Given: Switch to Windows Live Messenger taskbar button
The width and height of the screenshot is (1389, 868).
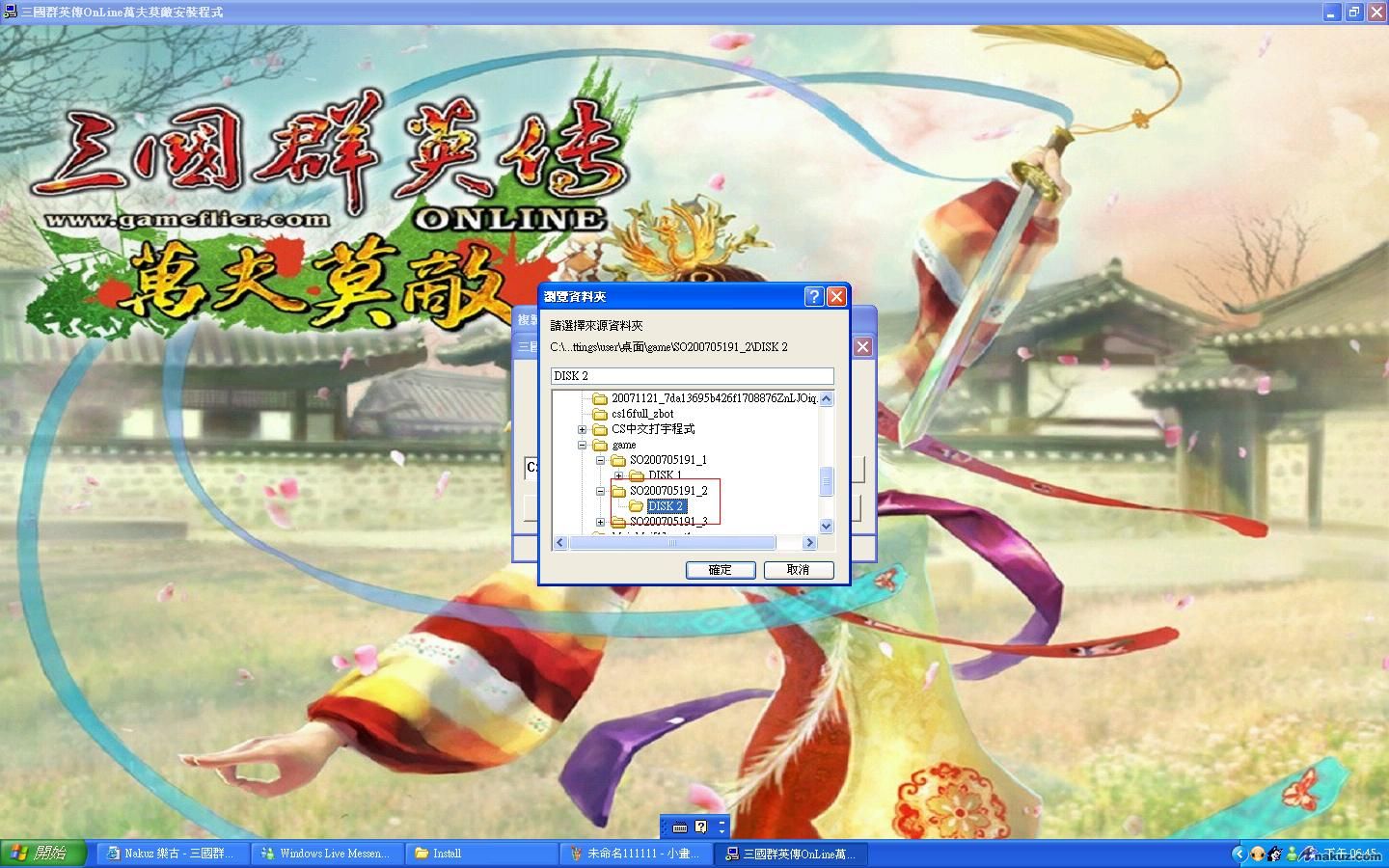Looking at the screenshot, I should 326,854.
